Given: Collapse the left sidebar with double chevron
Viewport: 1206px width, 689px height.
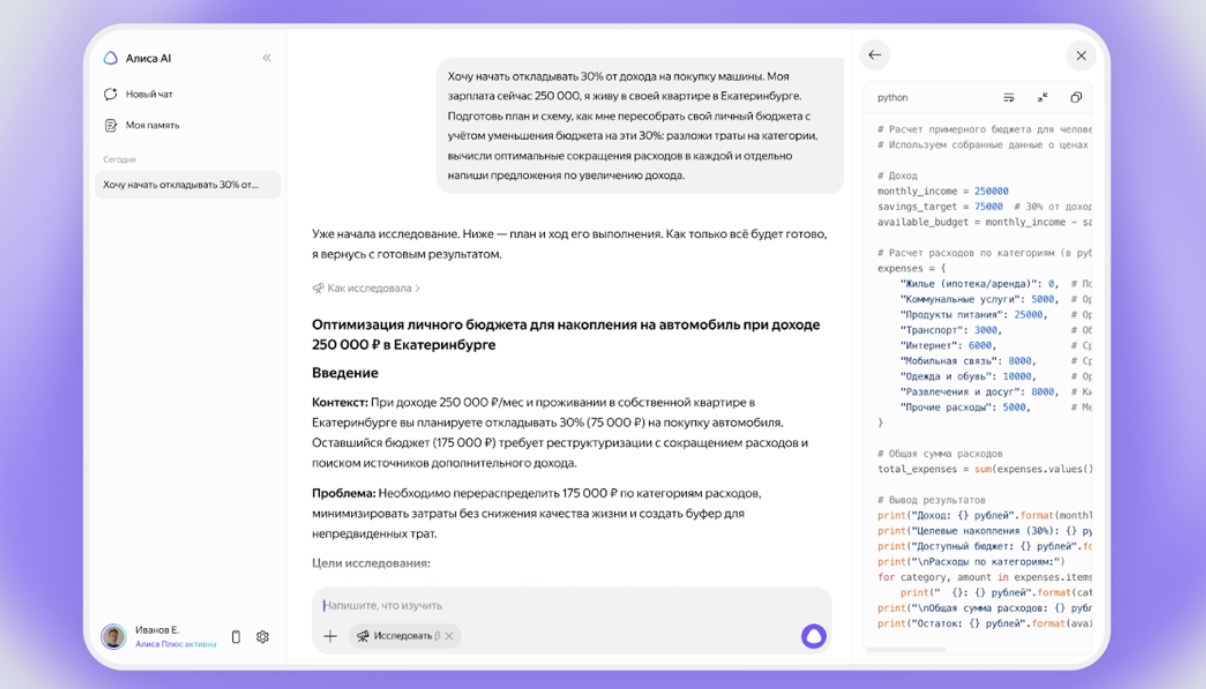Looking at the screenshot, I should [x=267, y=58].
